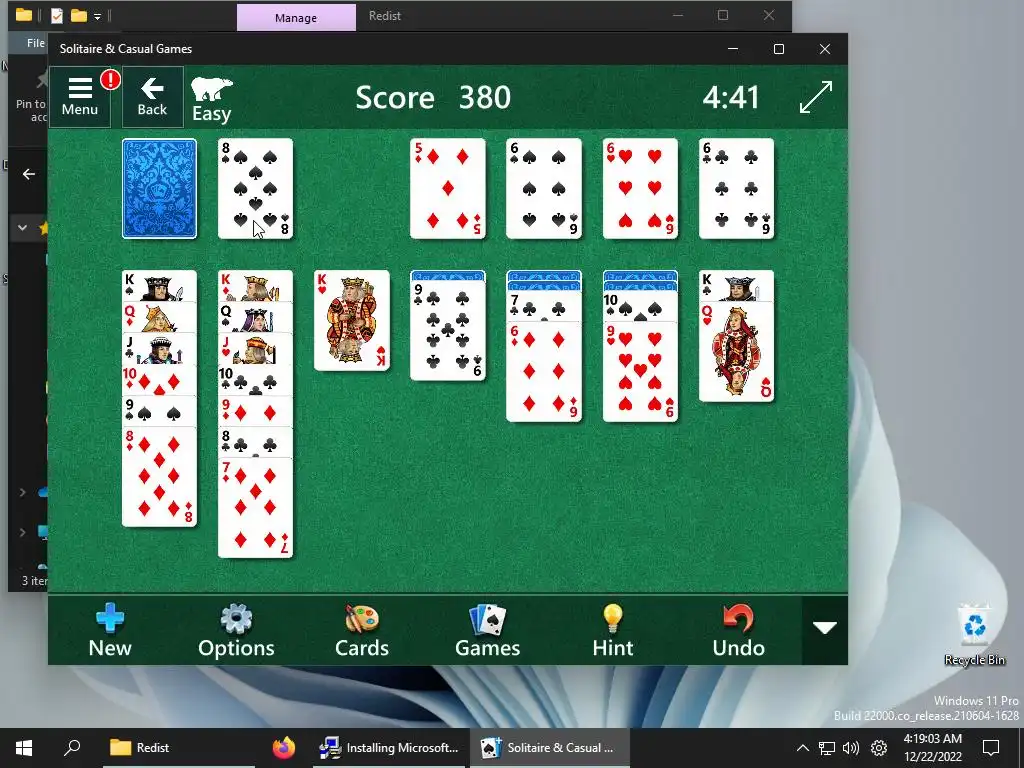Request a Hint with the lightbulb
Image resolution: width=1024 pixels, height=768 pixels.
pos(613,630)
